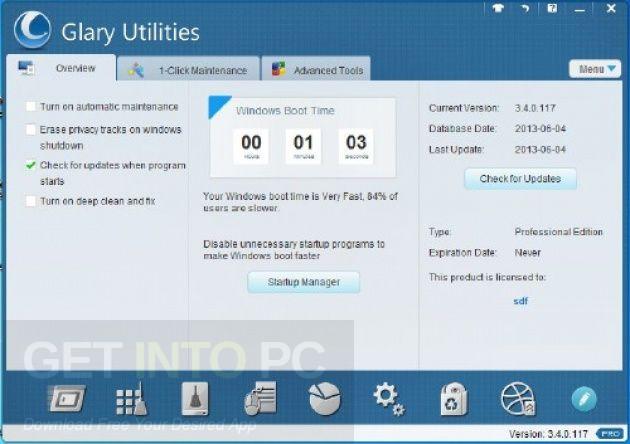Launch the uninstall manager recycle bag icon
Screen dimensions: 630x444
pyautogui.click(x=454, y=399)
